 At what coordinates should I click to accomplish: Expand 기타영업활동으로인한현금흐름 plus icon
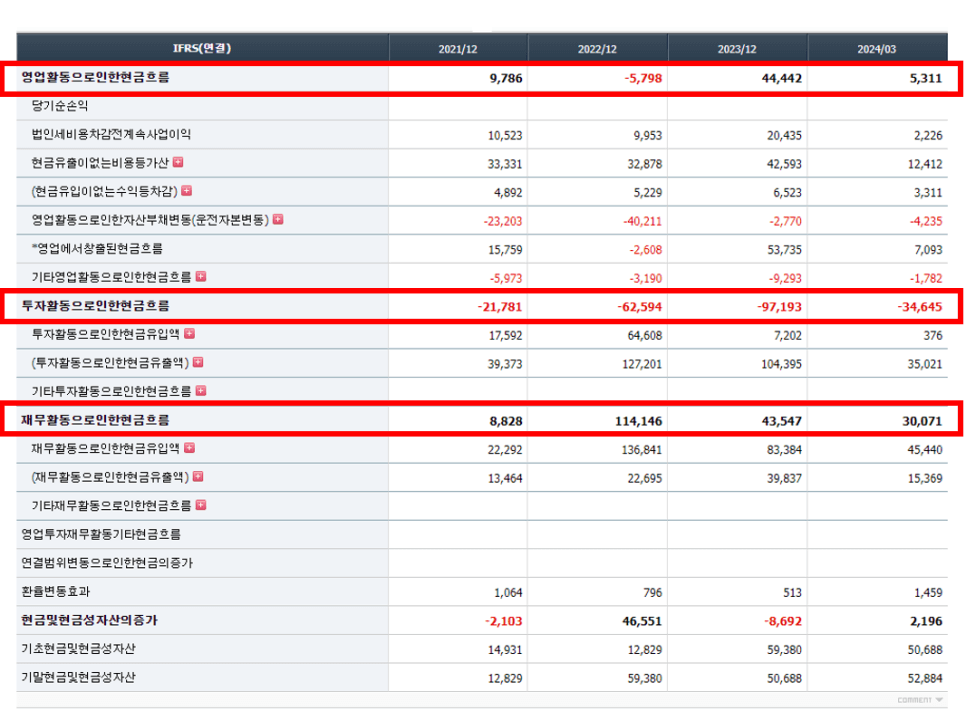pyautogui.click(x=201, y=277)
